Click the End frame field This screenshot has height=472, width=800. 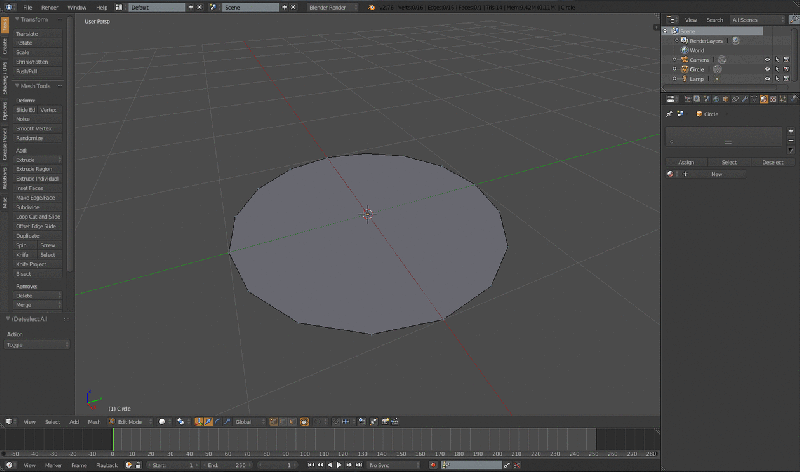pyautogui.click(x=228, y=465)
